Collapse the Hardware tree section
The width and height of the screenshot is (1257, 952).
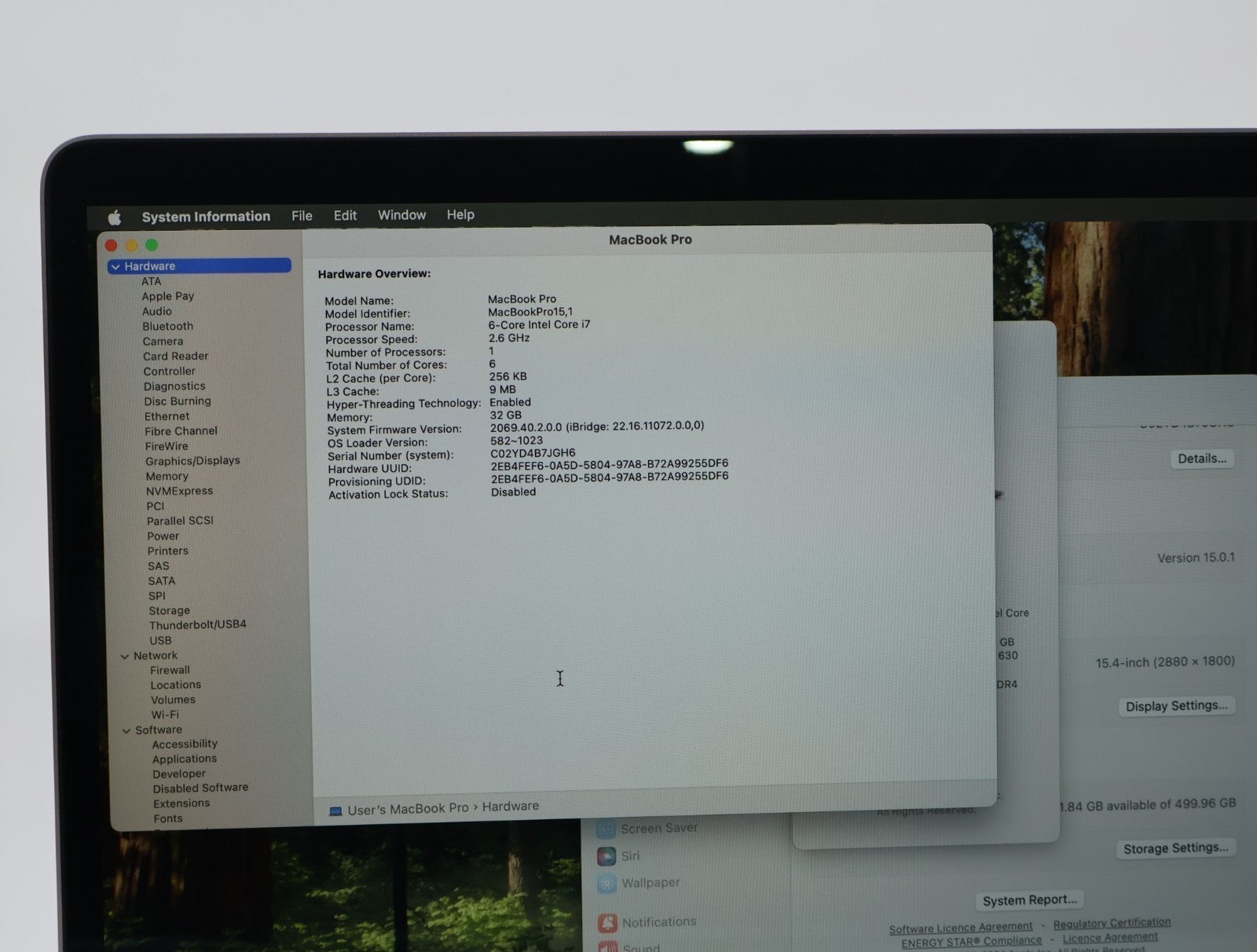pos(116,267)
